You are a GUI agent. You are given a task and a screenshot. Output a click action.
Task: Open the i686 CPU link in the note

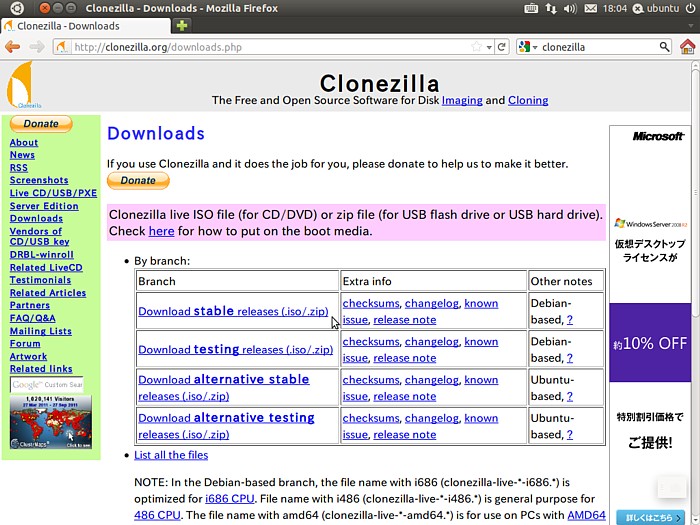(x=229, y=499)
